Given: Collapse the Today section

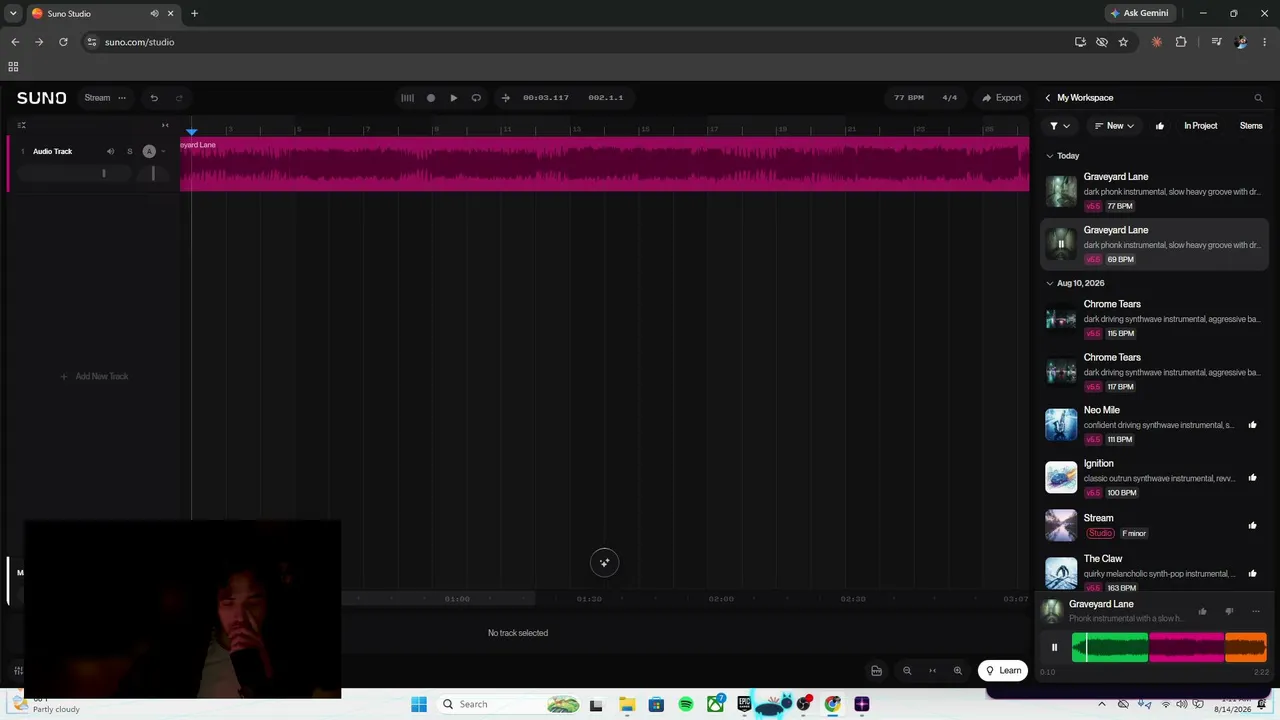Looking at the screenshot, I should 1050,156.
